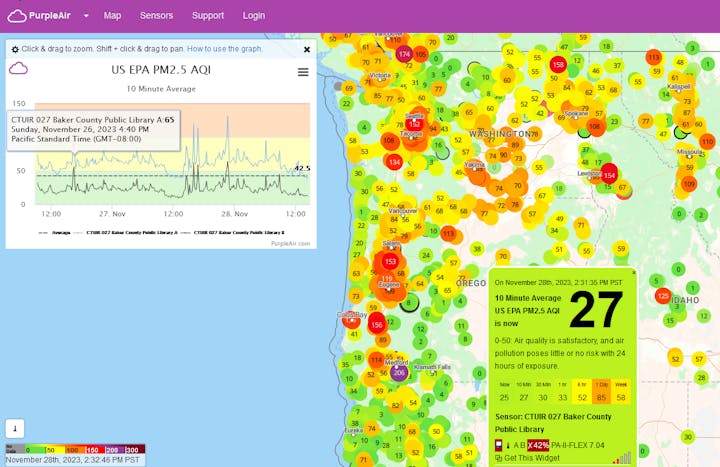
Task: Click the thermometer icon in sensor popup
Action: (x=509, y=444)
